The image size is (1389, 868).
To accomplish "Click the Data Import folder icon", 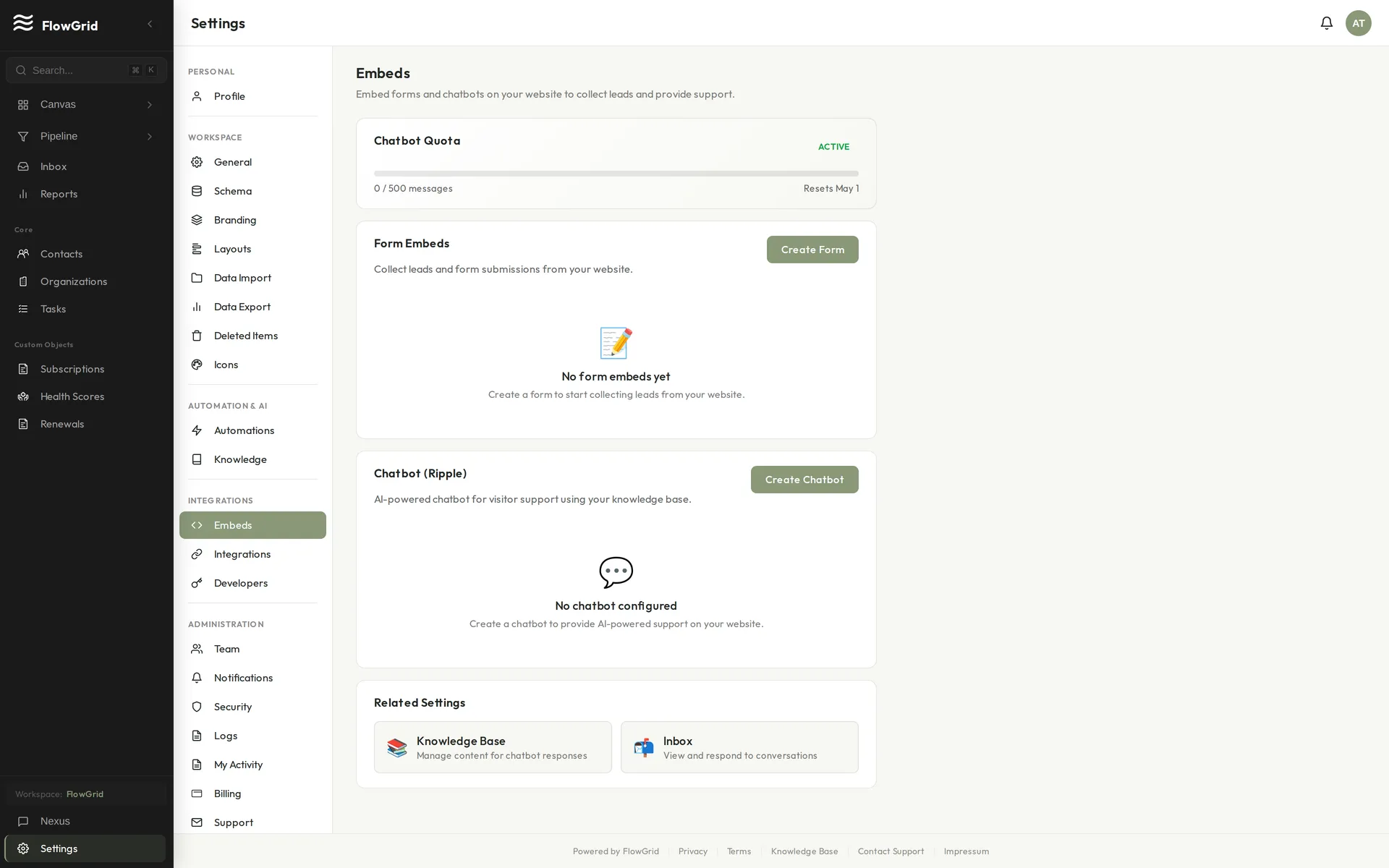I will coord(197,278).
